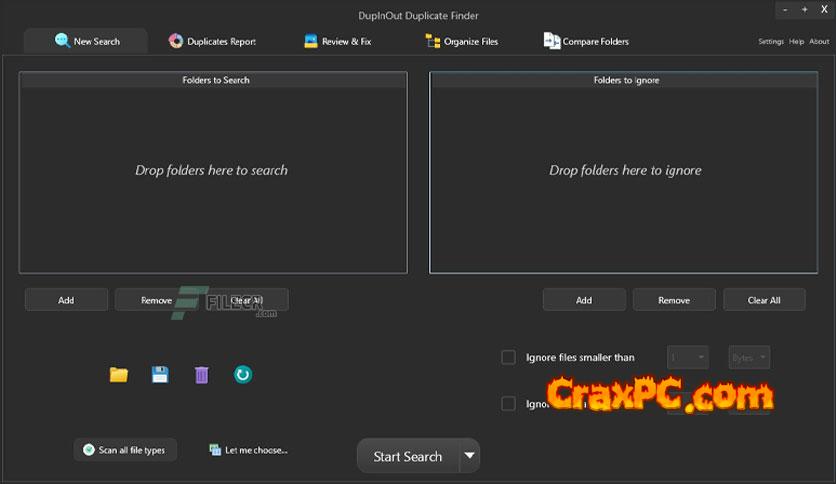The width and height of the screenshot is (836, 484).
Task: Open the Review & Fix tab
Action: 337,41
